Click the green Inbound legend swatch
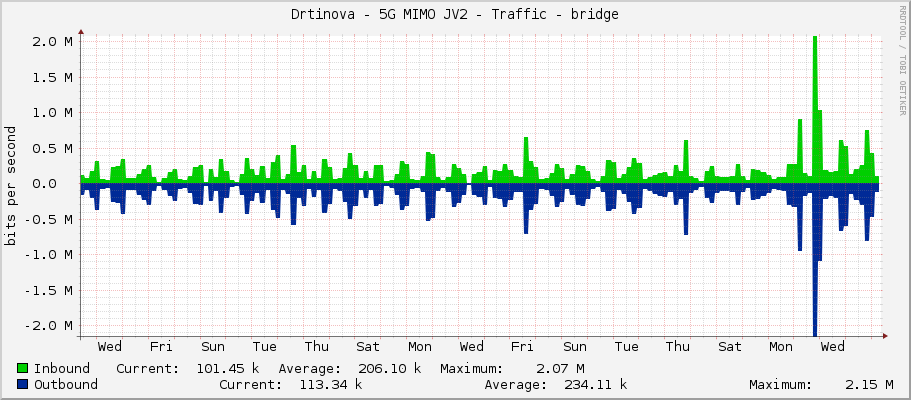Viewport: 911px width, 400px height. (x=23, y=369)
